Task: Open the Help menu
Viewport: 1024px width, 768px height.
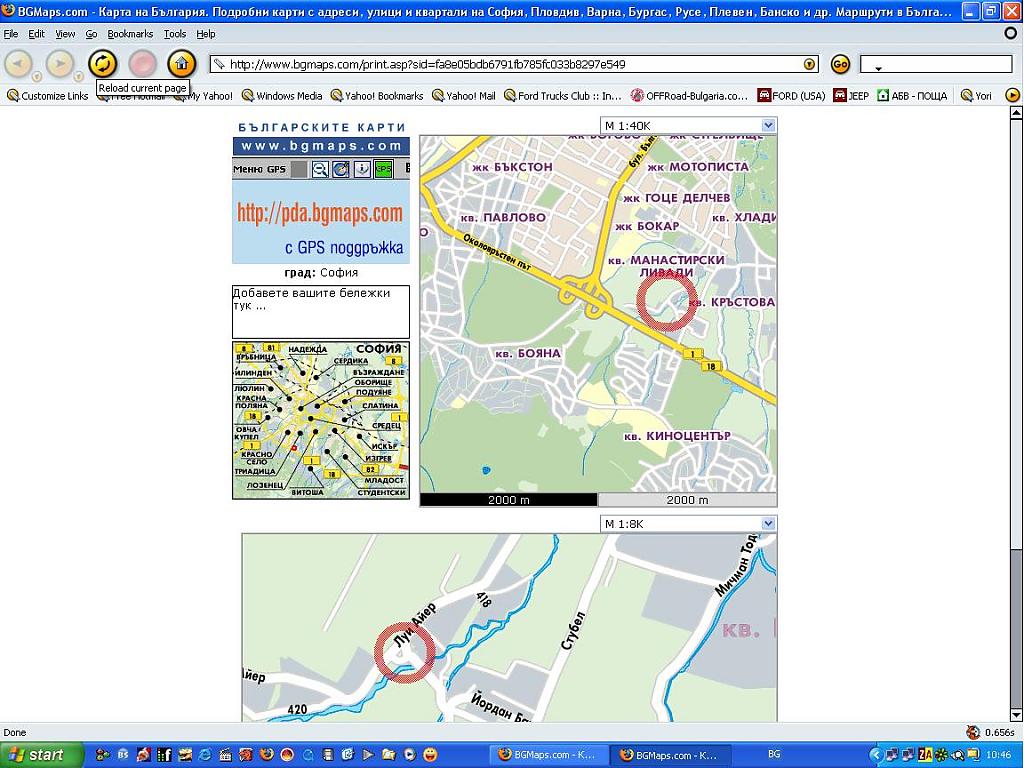Action: click(x=206, y=34)
